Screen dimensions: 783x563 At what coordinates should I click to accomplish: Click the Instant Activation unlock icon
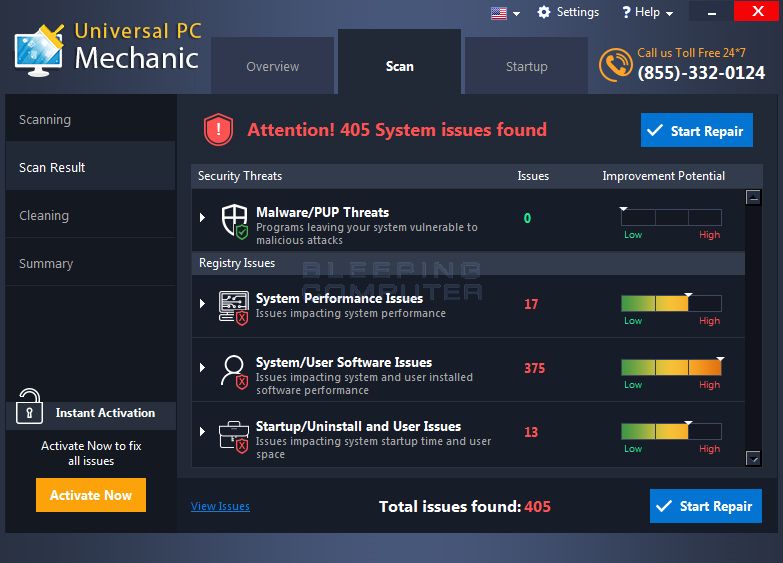(x=29, y=407)
